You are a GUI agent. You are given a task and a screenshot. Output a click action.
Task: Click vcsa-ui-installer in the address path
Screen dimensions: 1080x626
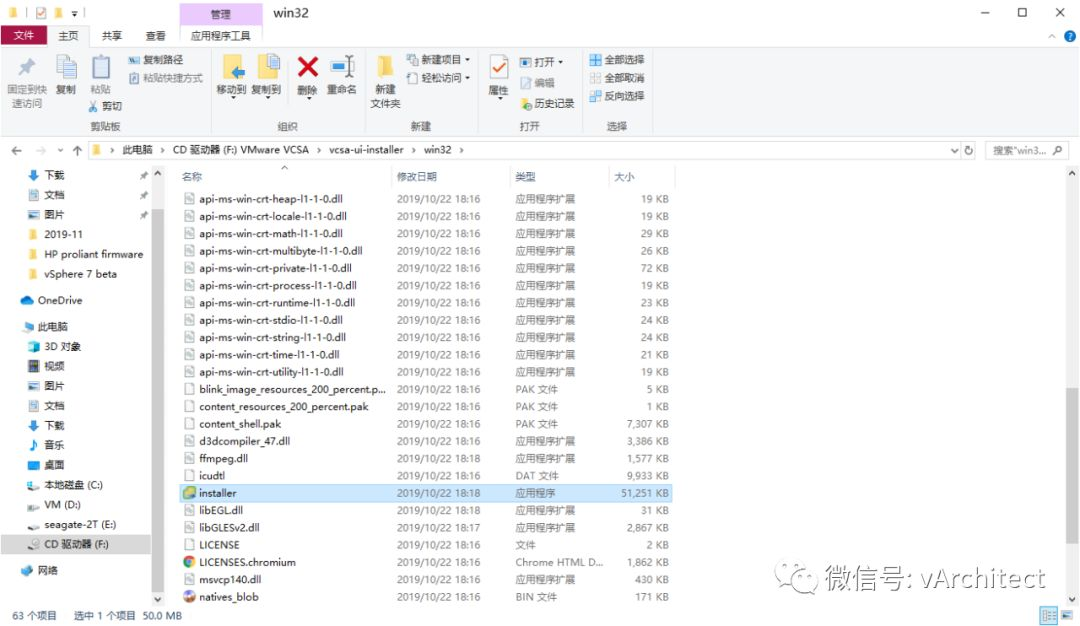click(366, 150)
